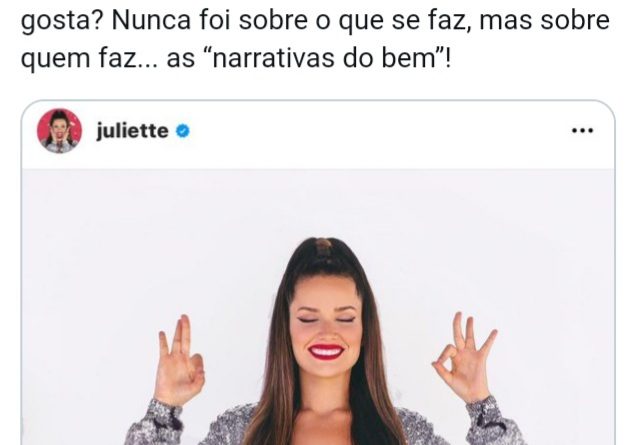Click the empty header area beside juliette's name
The image size is (644, 445).
pyautogui.click(x=378, y=131)
